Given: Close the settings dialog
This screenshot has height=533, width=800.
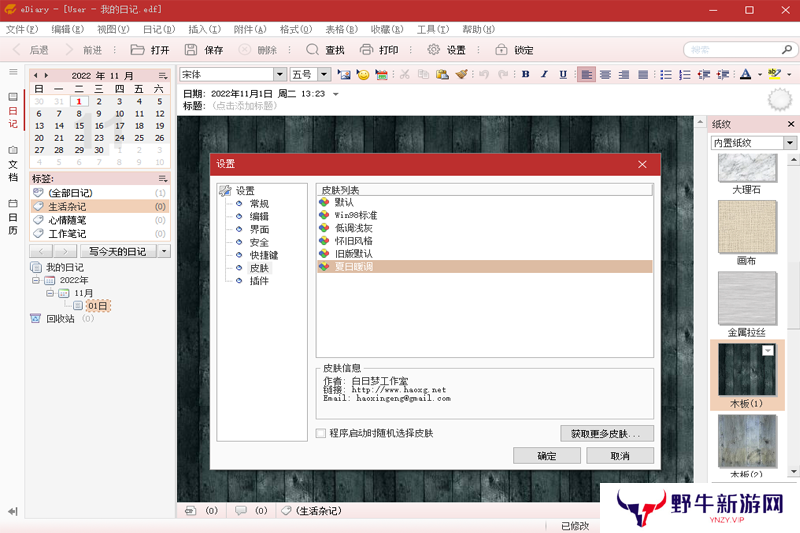Looking at the screenshot, I should [x=642, y=164].
